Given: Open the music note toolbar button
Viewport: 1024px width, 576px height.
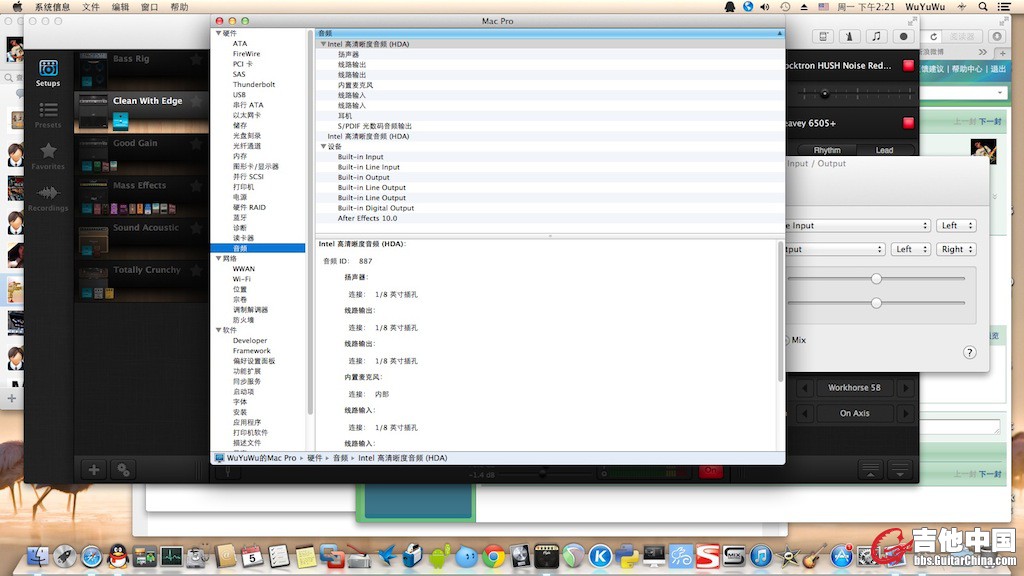Looking at the screenshot, I should pos(876,37).
